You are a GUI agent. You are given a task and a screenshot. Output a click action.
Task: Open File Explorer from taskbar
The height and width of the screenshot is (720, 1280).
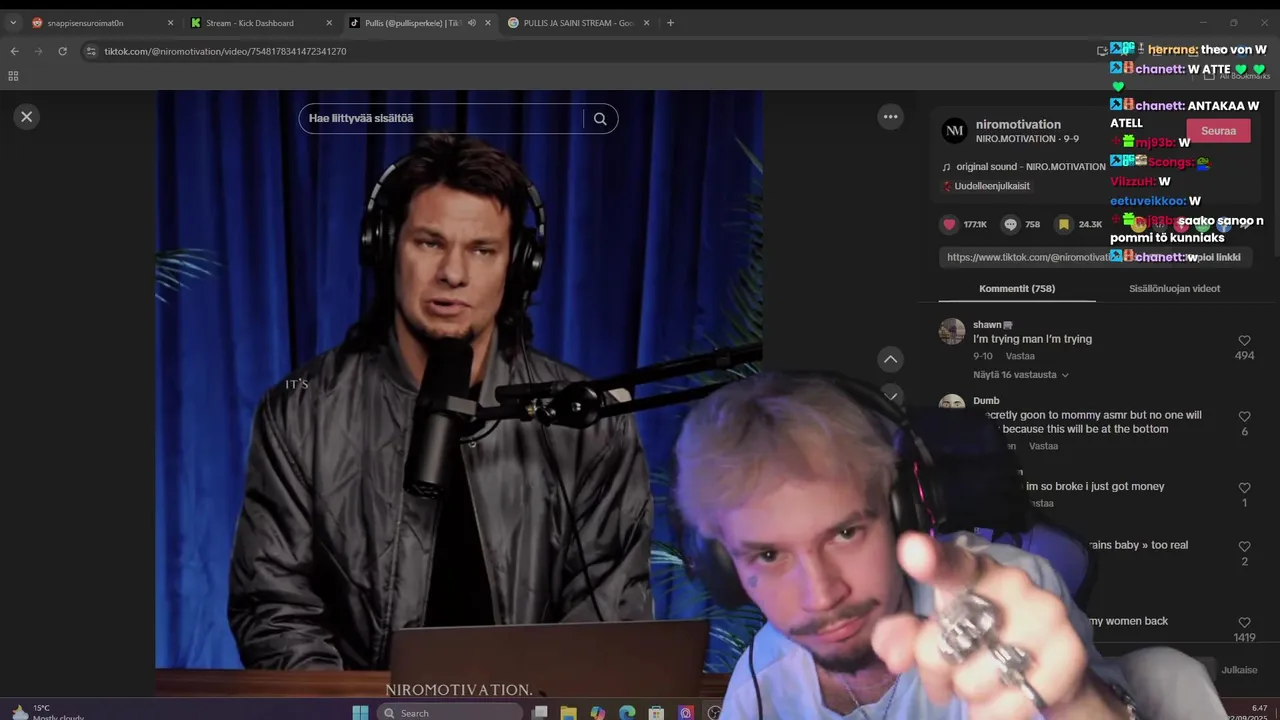pyautogui.click(x=568, y=712)
